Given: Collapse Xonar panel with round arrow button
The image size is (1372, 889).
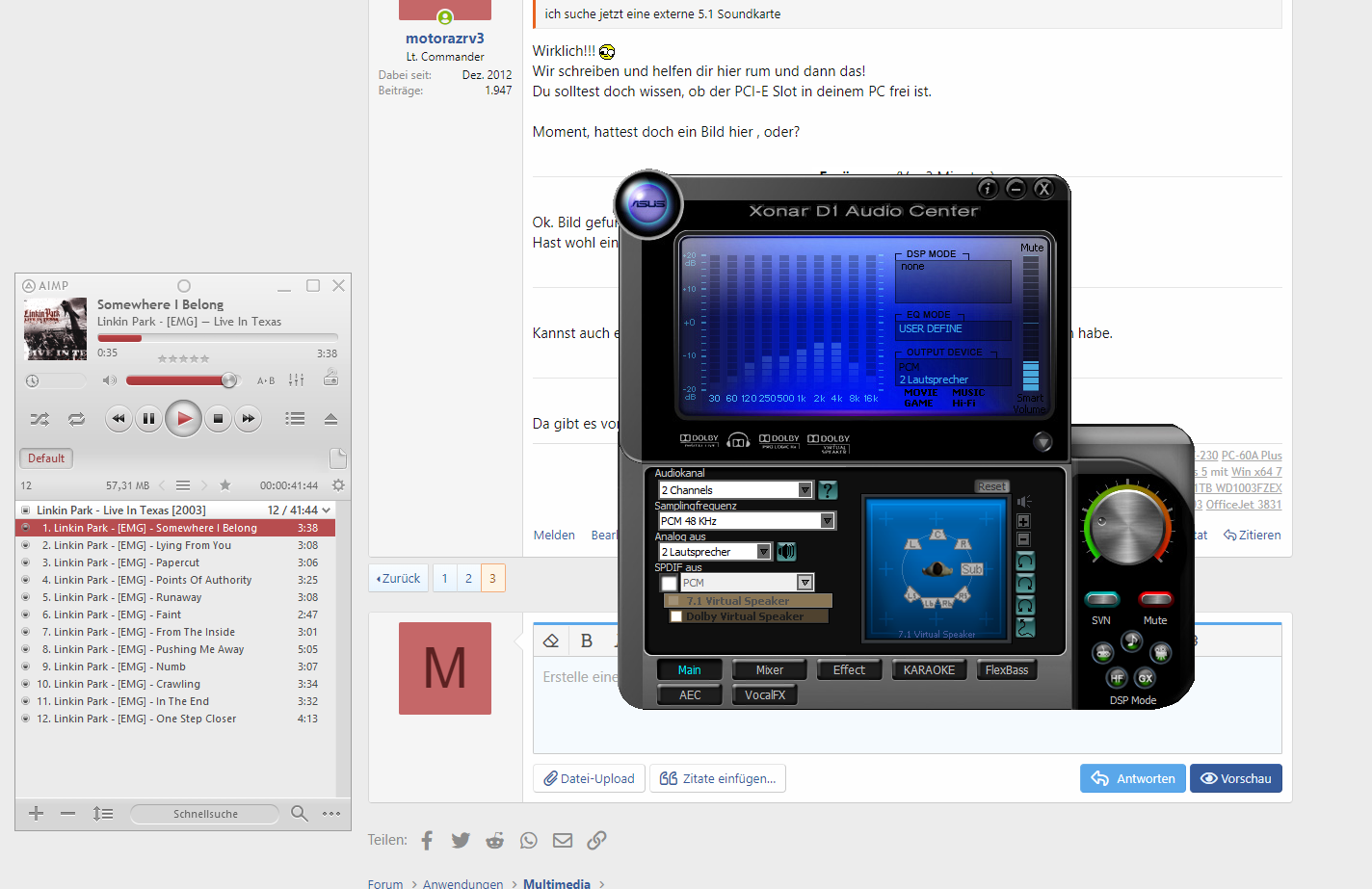Looking at the screenshot, I should click(1042, 442).
